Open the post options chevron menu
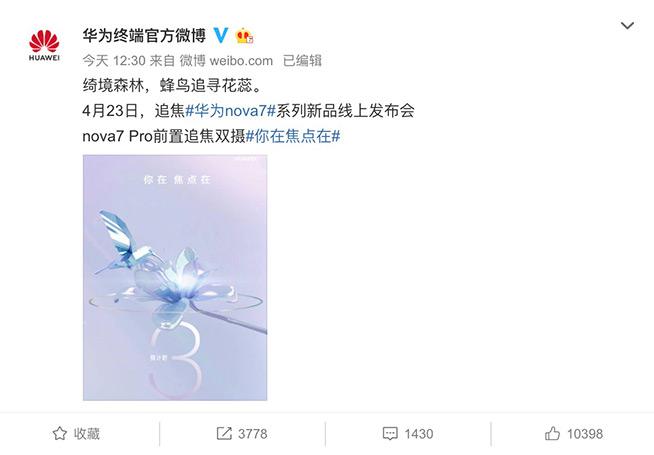The height and width of the screenshot is (455, 654). [x=627, y=26]
